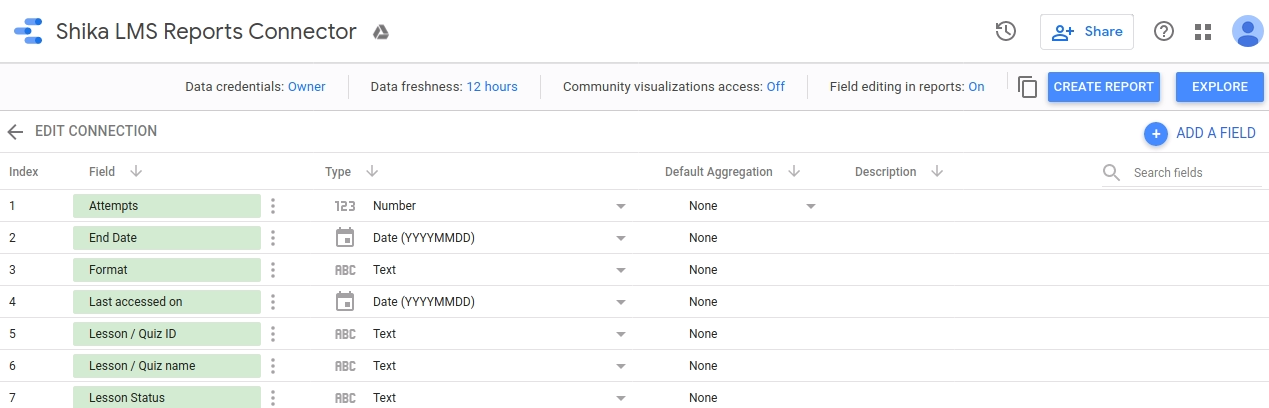The image size is (1269, 408).
Task: Click the 123 number type icon for Attempts
Action: pos(345,206)
